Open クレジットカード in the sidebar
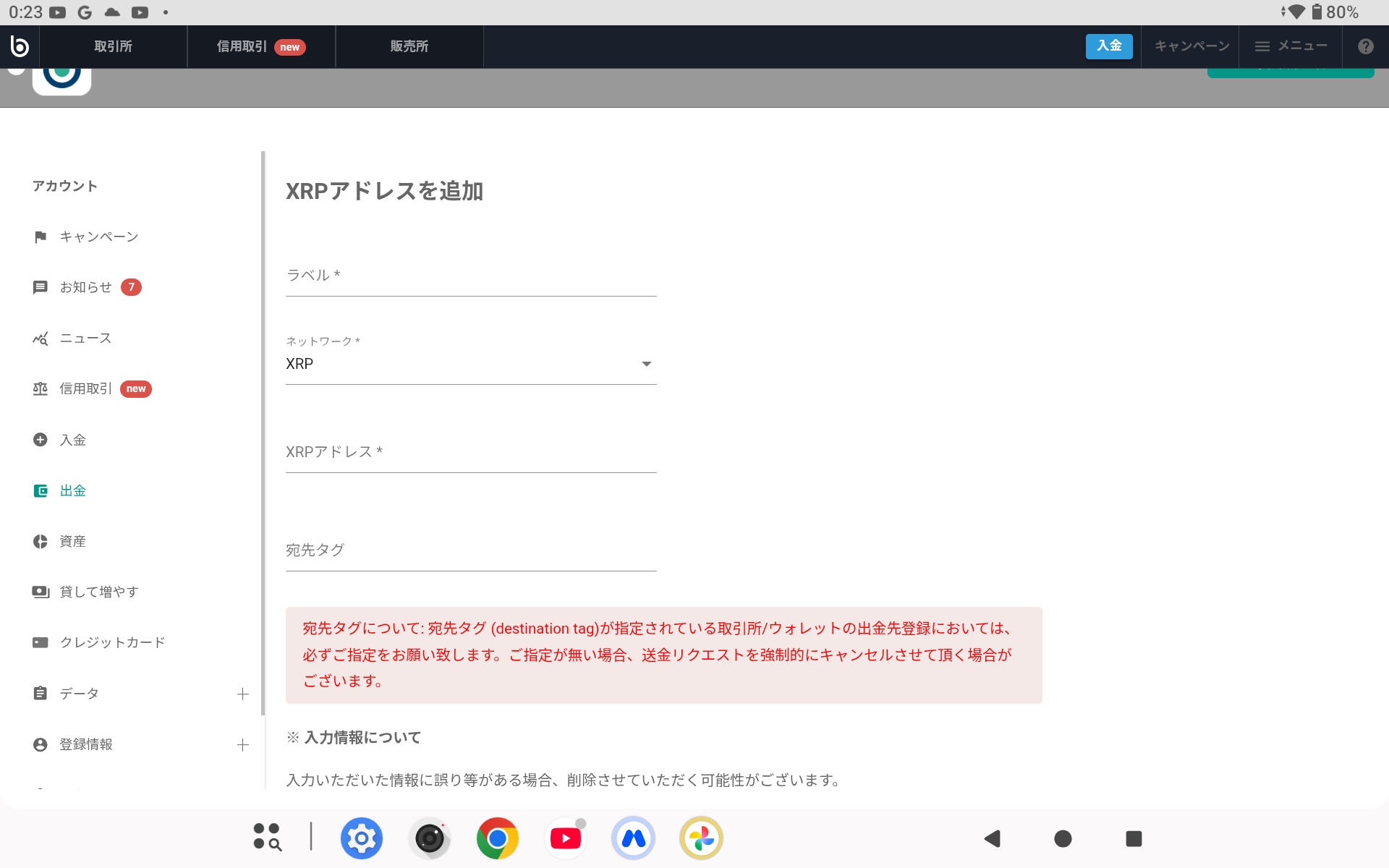This screenshot has width=1389, height=868. (x=112, y=643)
